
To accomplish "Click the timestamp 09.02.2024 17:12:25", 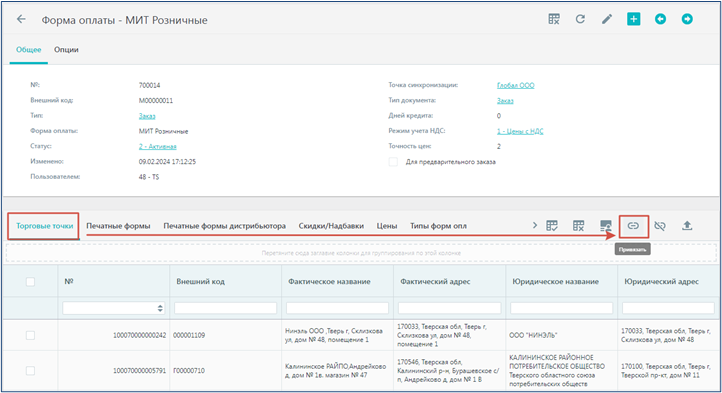I will tap(167, 162).
